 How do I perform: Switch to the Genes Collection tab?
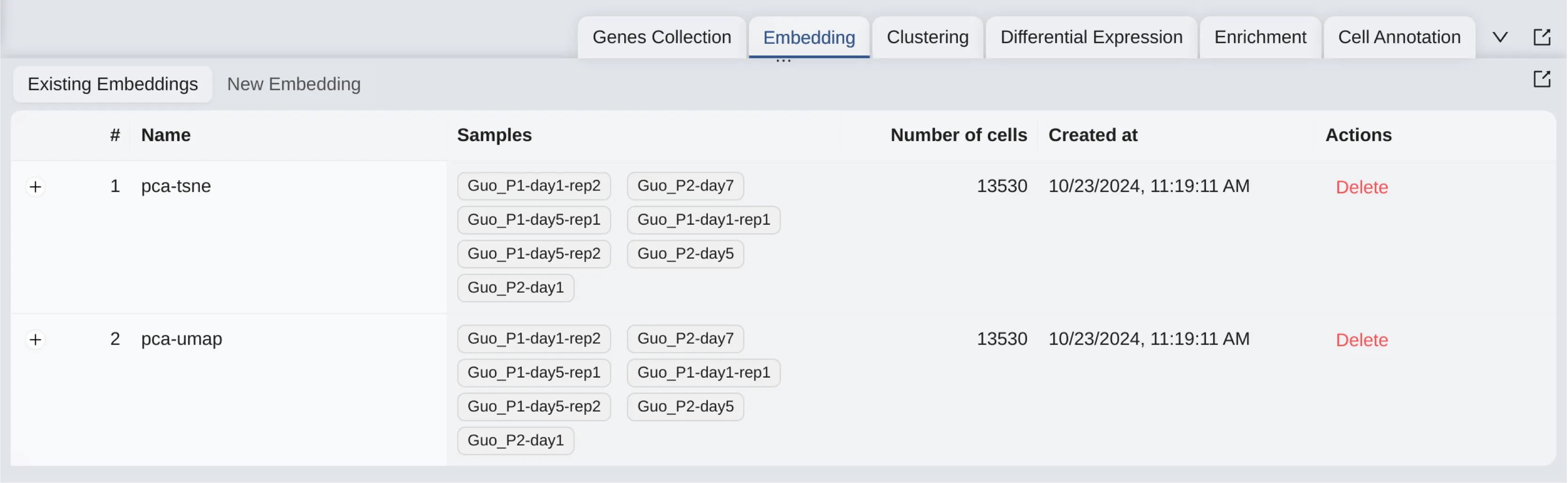coord(661,37)
